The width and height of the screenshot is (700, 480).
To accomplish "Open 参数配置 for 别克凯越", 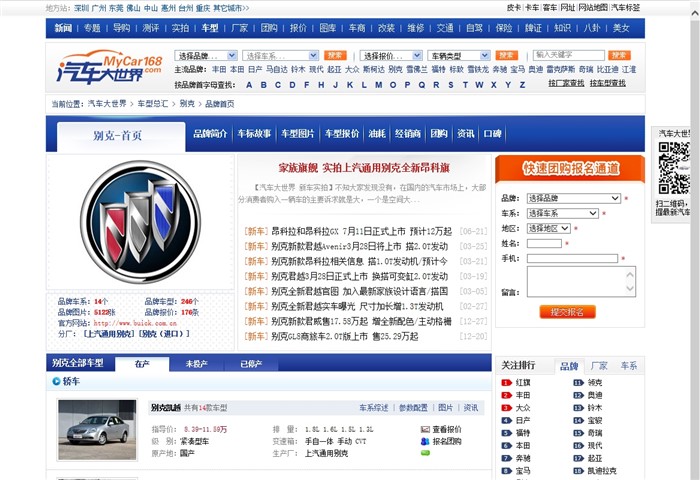I will [413, 408].
